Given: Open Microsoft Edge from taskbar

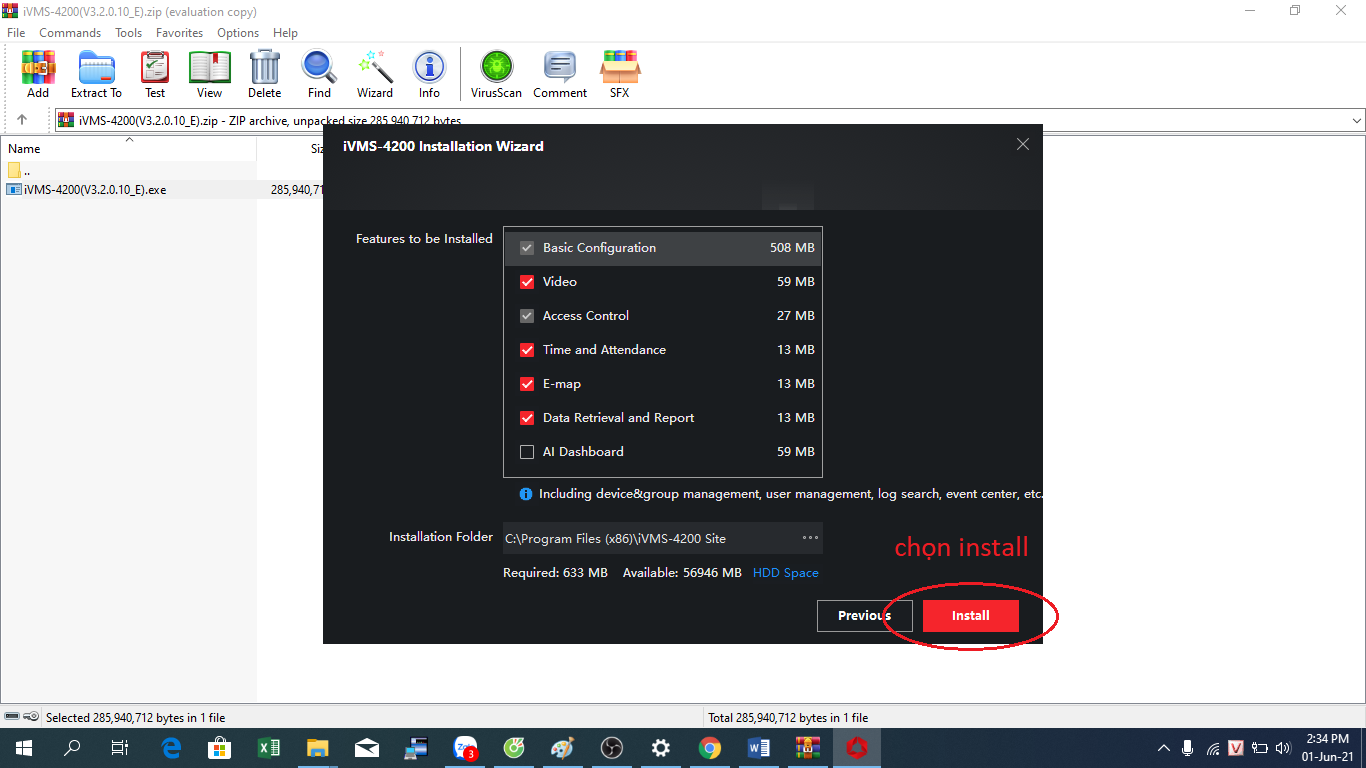Looking at the screenshot, I should [171, 748].
